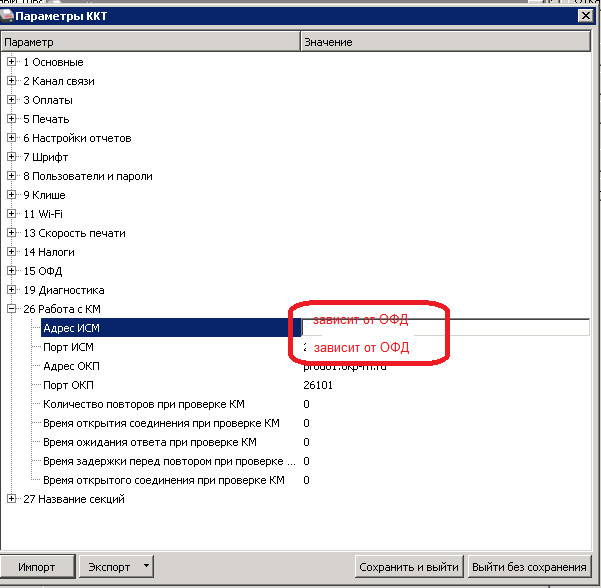
Task: Expand the '1 Основные' tree node
Action: (x=12, y=62)
